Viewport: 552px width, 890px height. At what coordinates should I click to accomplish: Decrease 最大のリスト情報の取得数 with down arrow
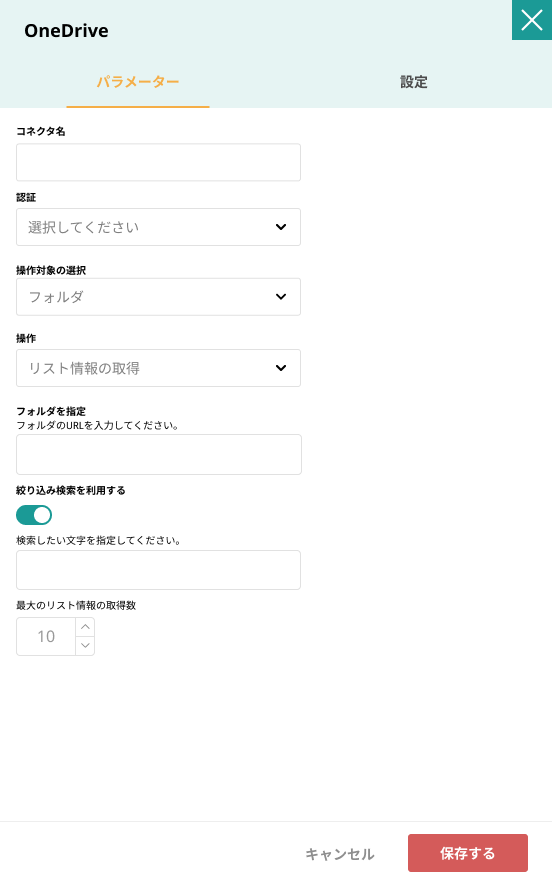point(85,646)
